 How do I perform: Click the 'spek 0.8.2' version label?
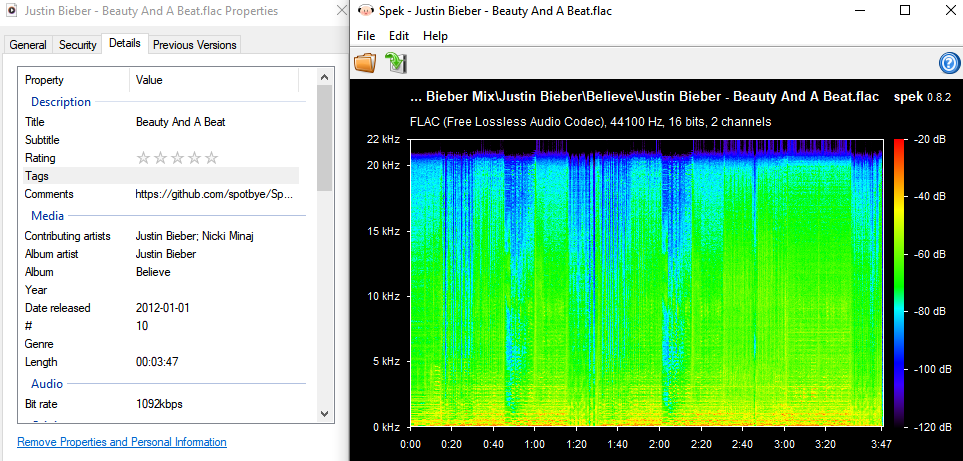coord(922,97)
